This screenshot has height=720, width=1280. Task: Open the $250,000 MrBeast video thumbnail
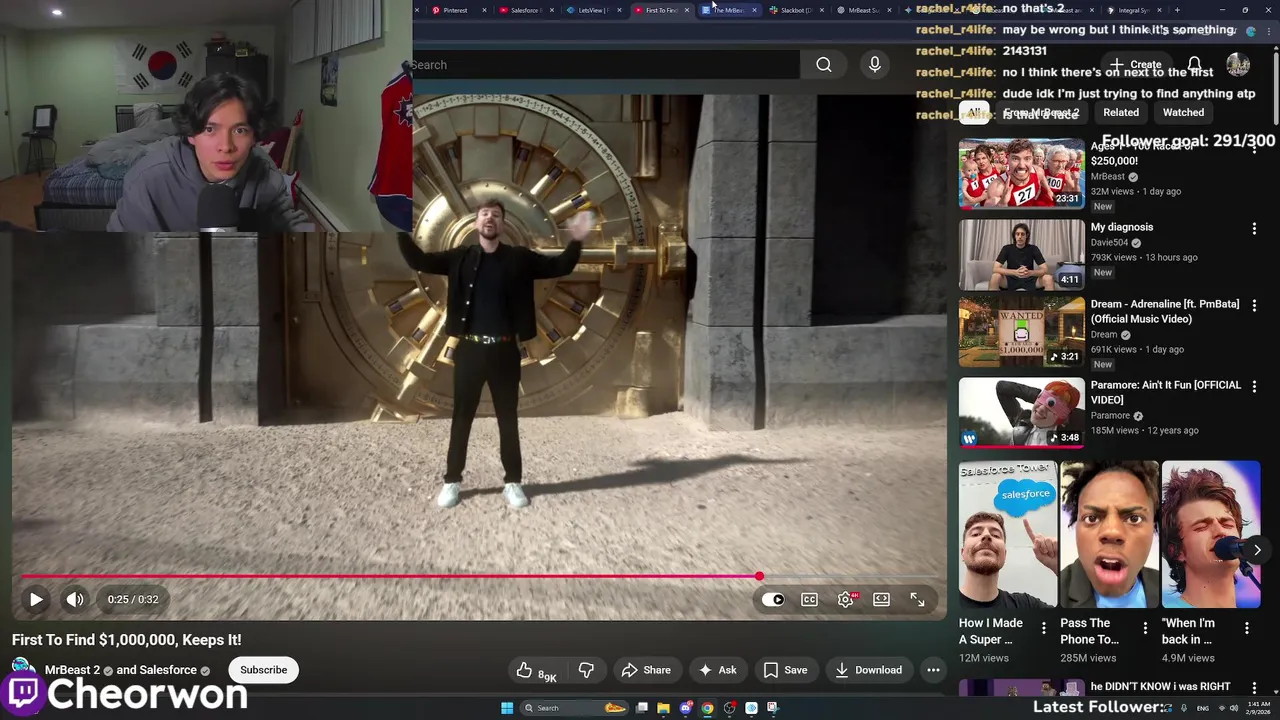tap(1021, 173)
